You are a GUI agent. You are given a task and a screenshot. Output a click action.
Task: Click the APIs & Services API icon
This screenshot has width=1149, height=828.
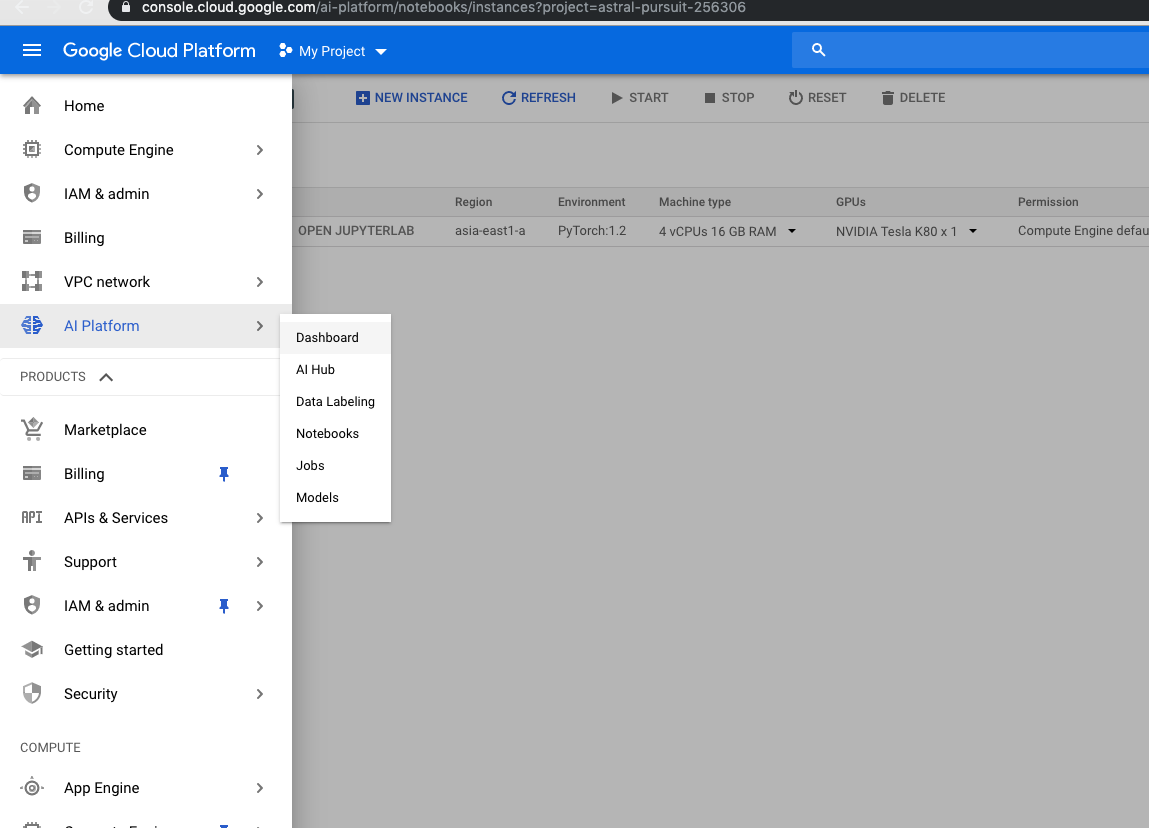click(x=32, y=517)
